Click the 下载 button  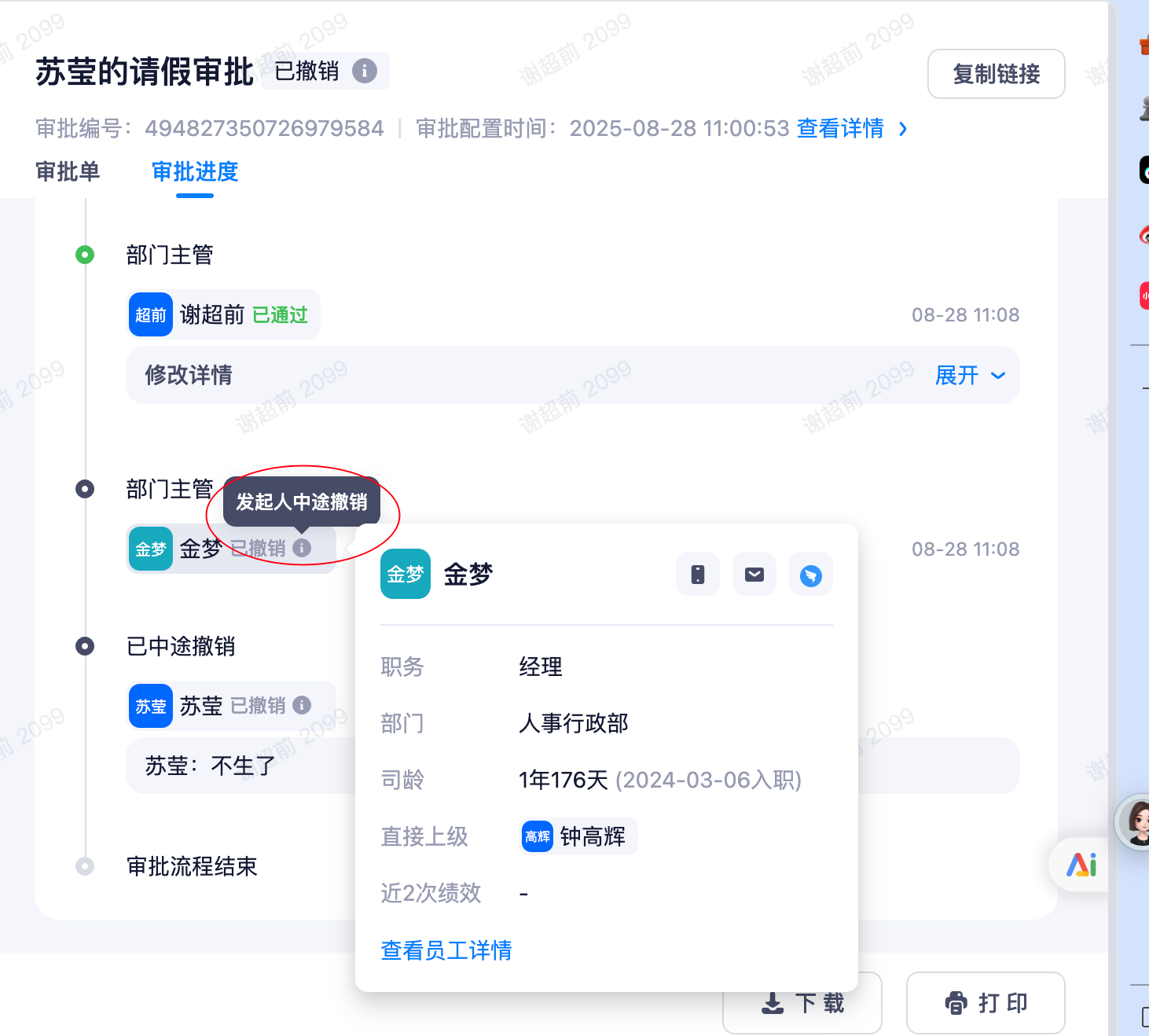tap(802, 1003)
